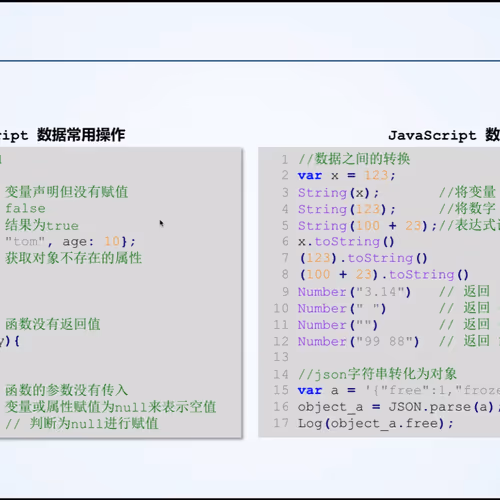Image resolution: width=500 pixels, height=500 pixels.
Task: Click the JavaScript heading above right code block
Action: (x=432, y=136)
